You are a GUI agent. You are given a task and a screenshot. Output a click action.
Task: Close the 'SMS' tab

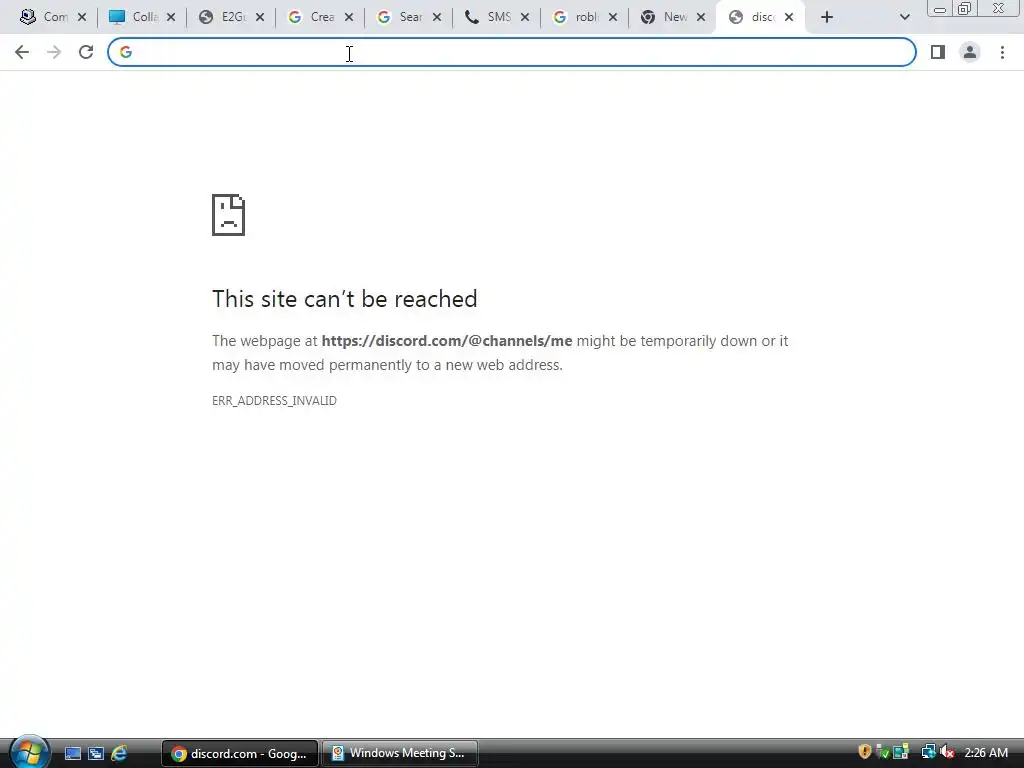click(x=525, y=17)
